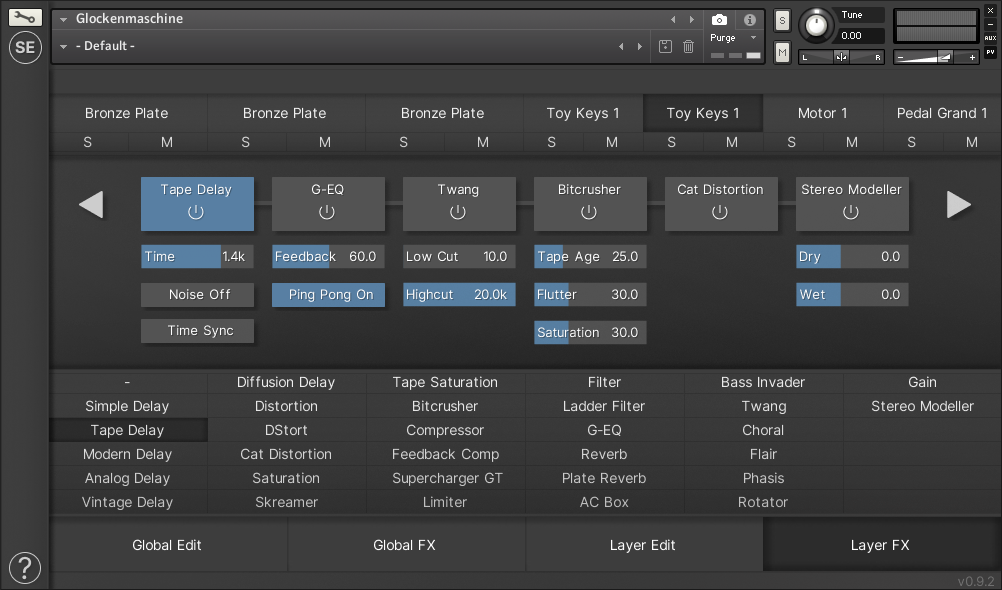Switch to the Global FX tab
The height and width of the screenshot is (590, 1002).
pyautogui.click(x=404, y=545)
